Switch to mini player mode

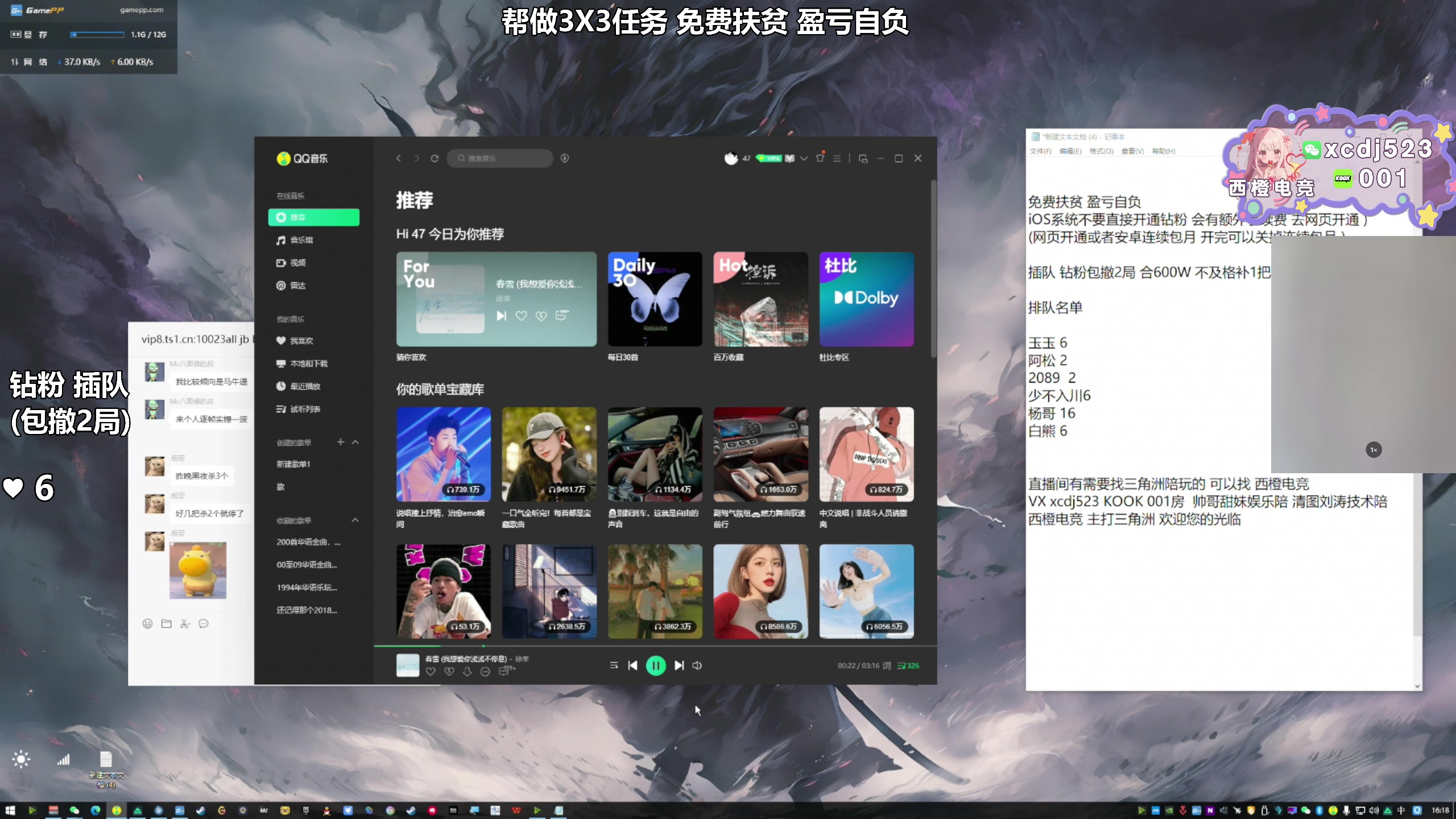(x=863, y=159)
